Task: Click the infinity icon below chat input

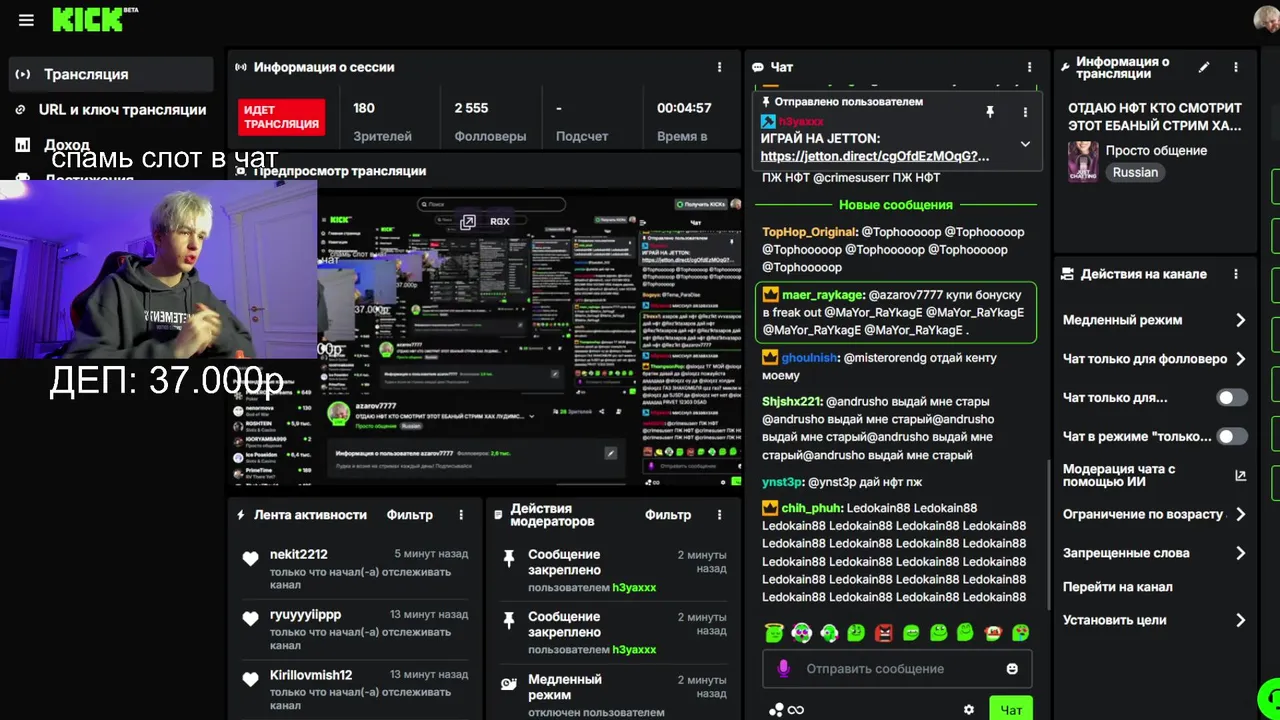Action: (796, 710)
